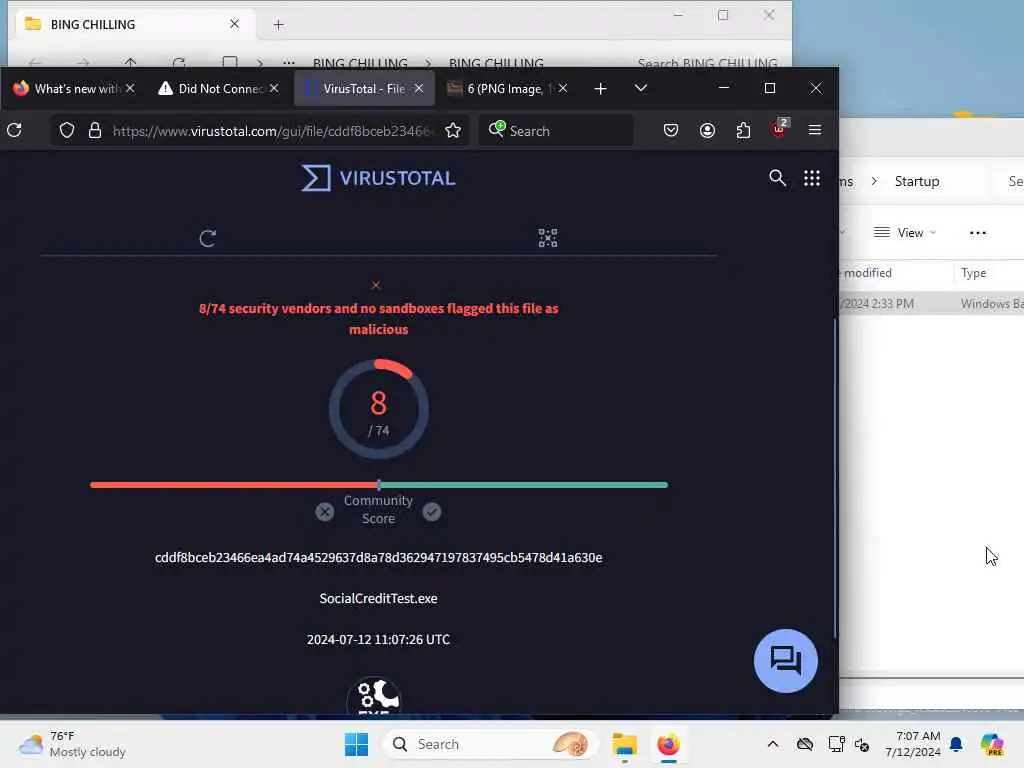Open the VirusTotal apps grid icon

pyautogui.click(x=812, y=178)
